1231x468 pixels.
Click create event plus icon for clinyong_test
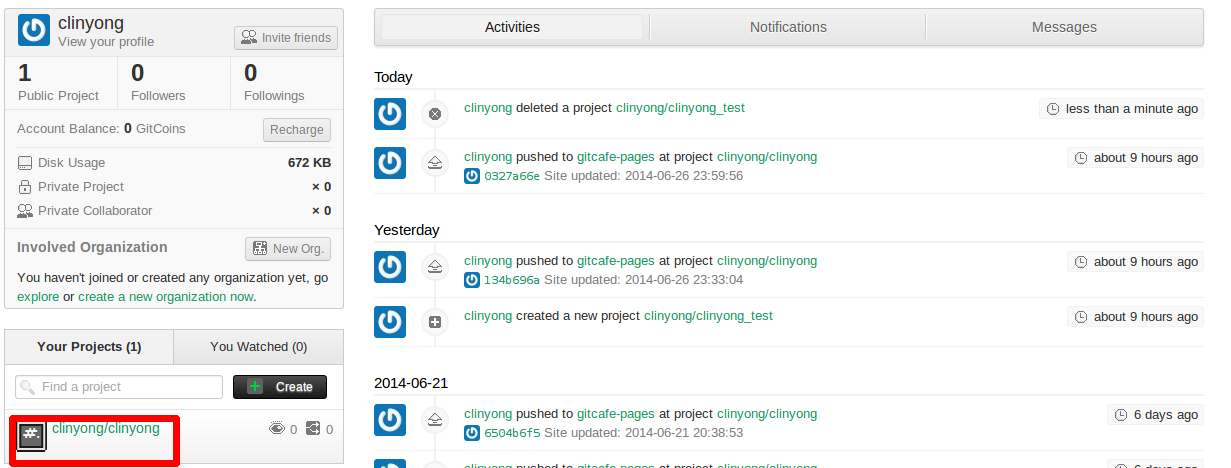tap(435, 322)
